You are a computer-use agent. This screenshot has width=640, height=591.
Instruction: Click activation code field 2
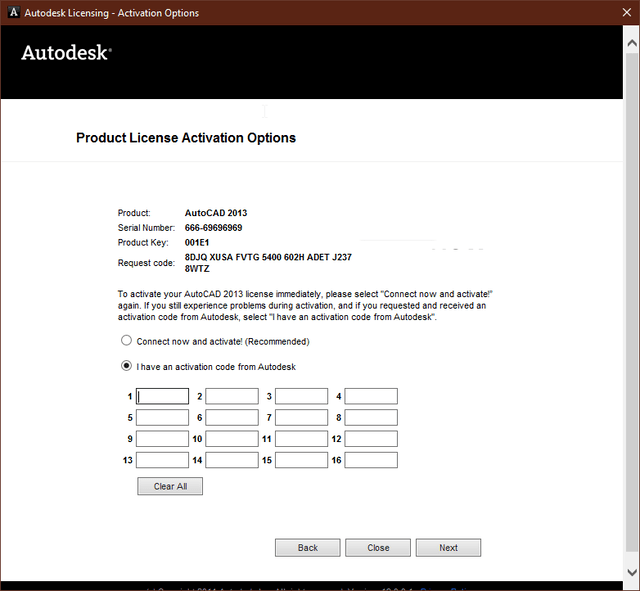pos(232,396)
